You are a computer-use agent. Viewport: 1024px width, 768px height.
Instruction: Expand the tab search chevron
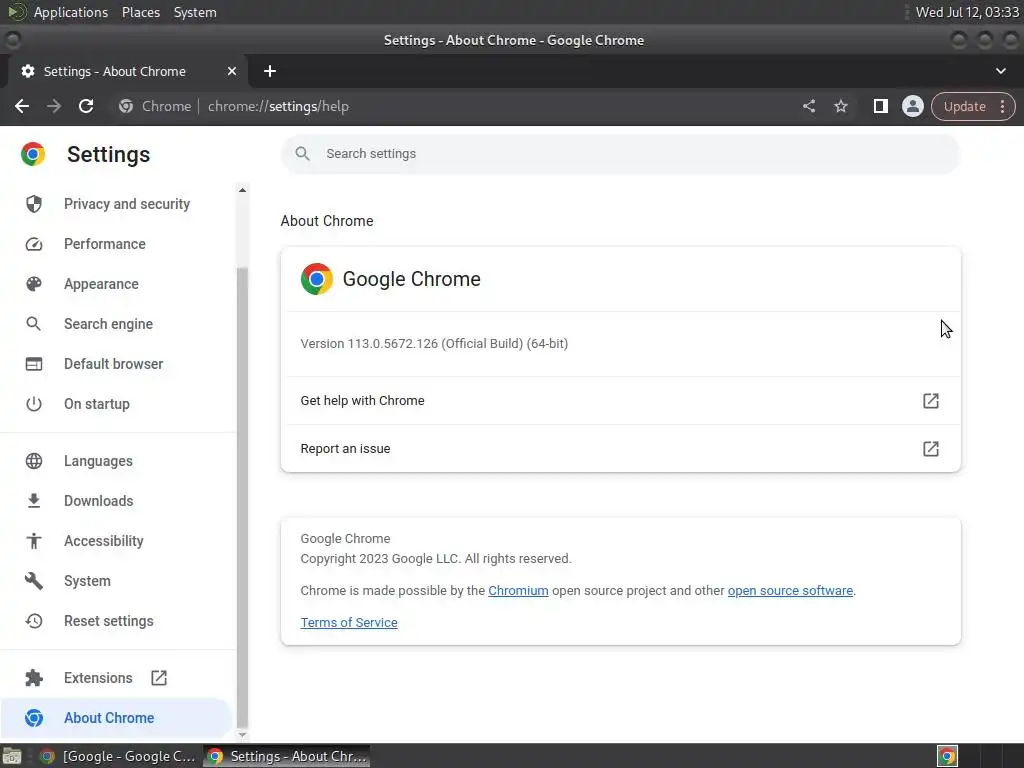tap(1000, 71)
